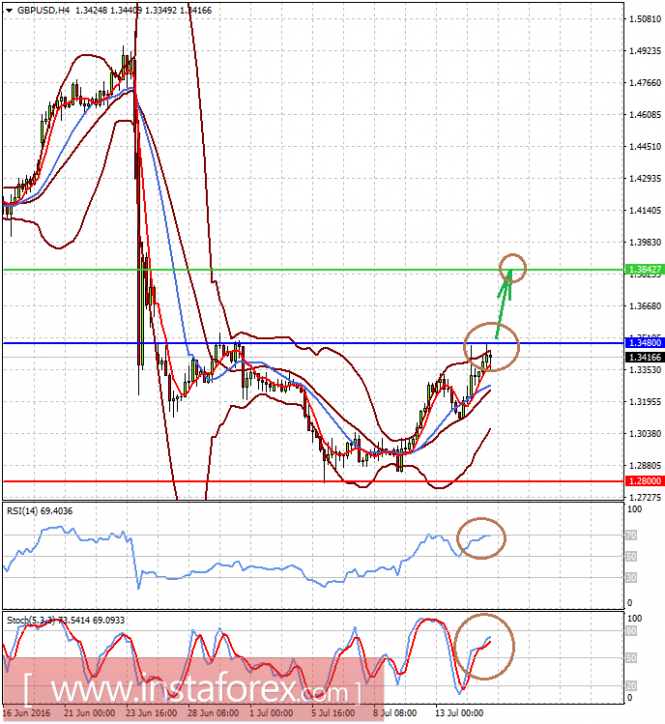Click the 1.41405 price axis value
665x724 pixels.
pos(645,210)
